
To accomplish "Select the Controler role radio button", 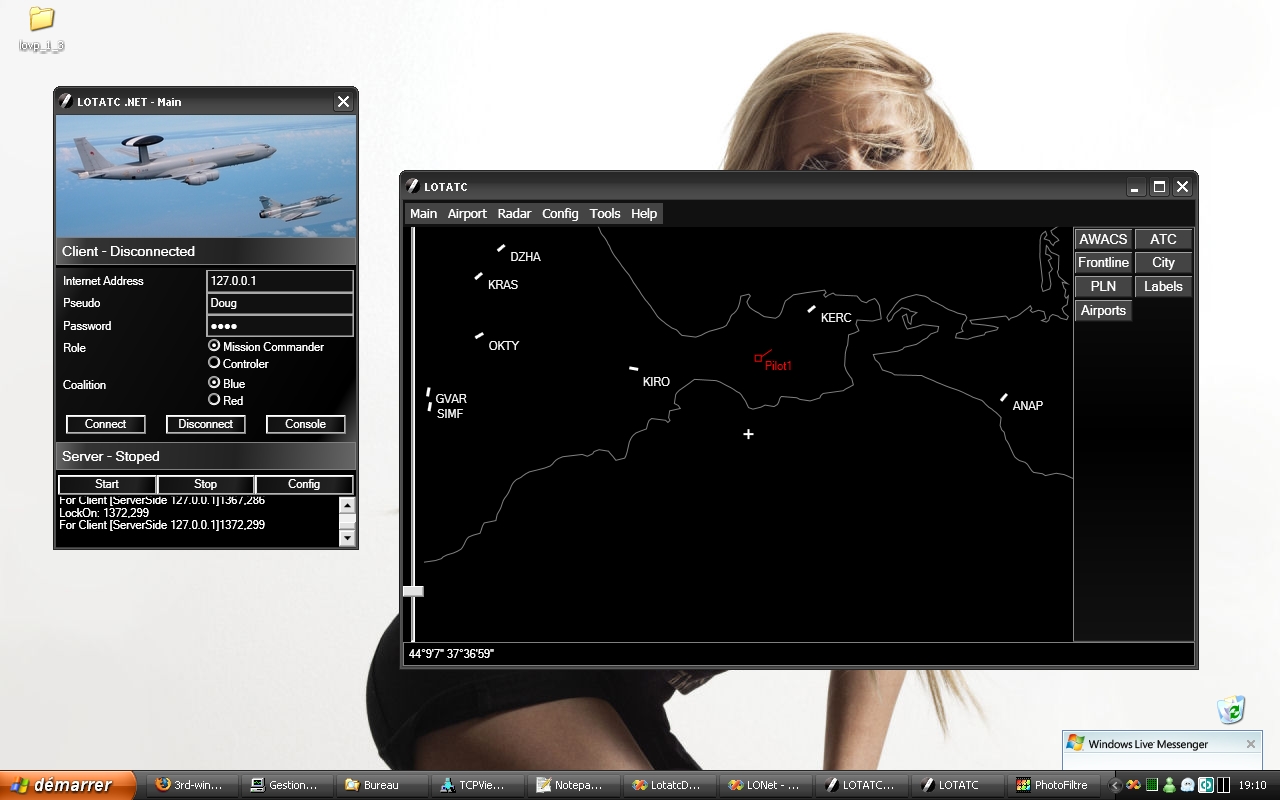I will click(214, 363).
